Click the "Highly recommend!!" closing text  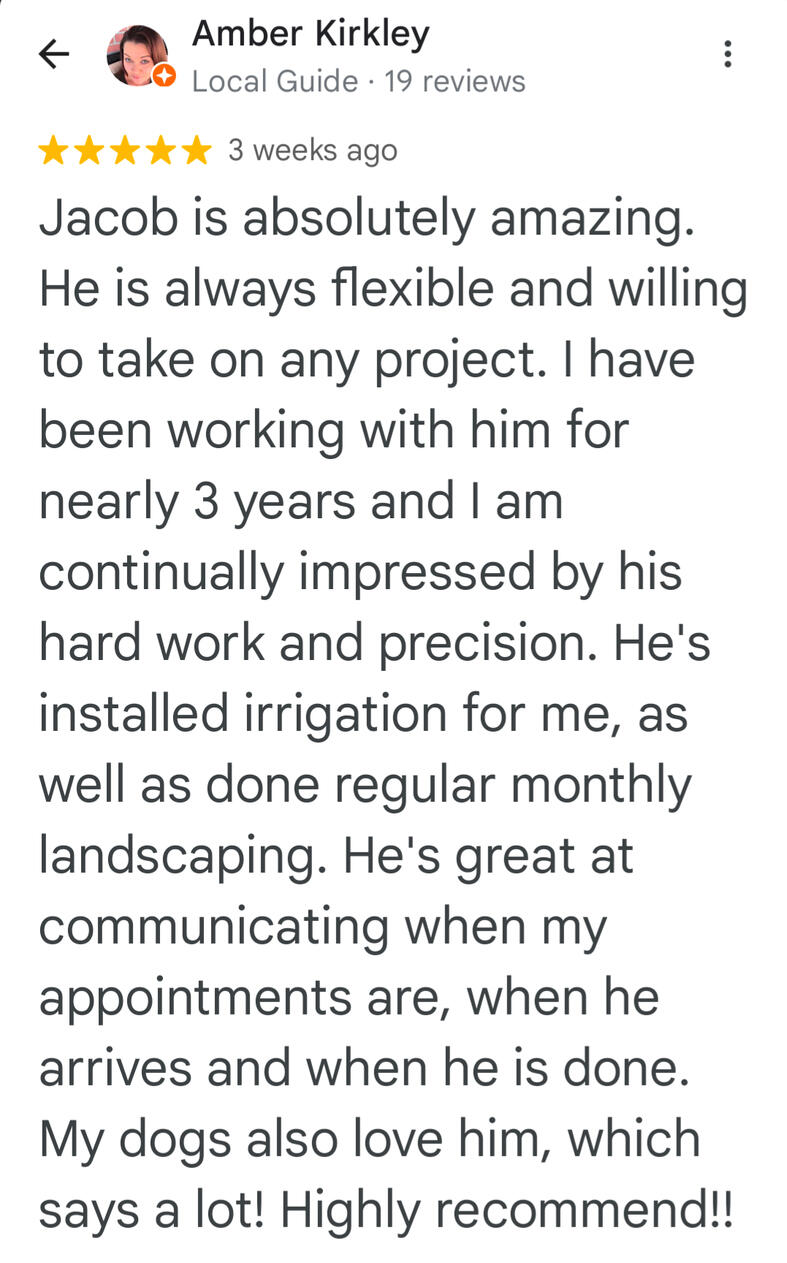[x=507, y=1210]
